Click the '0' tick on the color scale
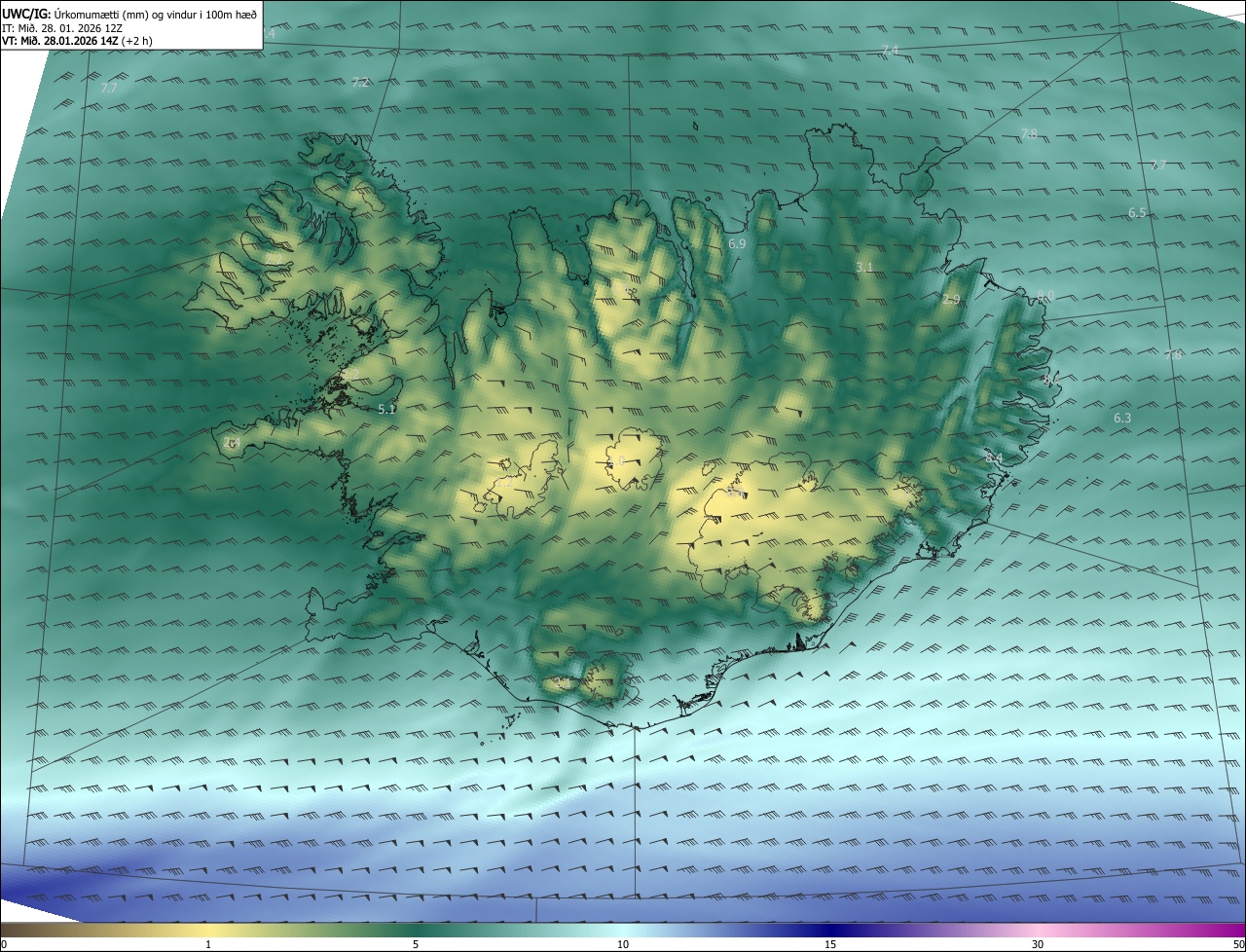 4,944
